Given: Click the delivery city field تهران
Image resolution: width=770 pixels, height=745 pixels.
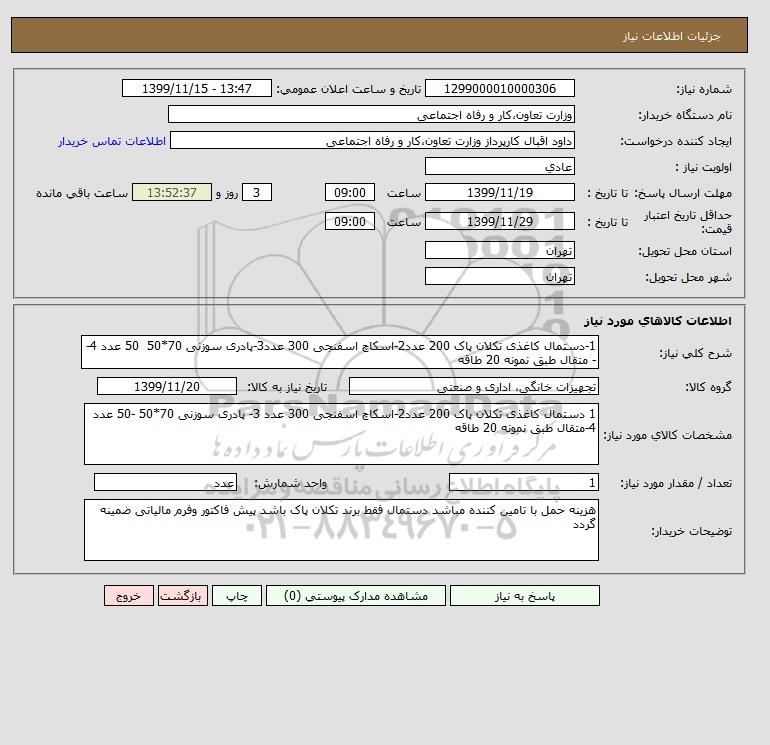Looking at the screenshot, I should [x=500, y=276].
